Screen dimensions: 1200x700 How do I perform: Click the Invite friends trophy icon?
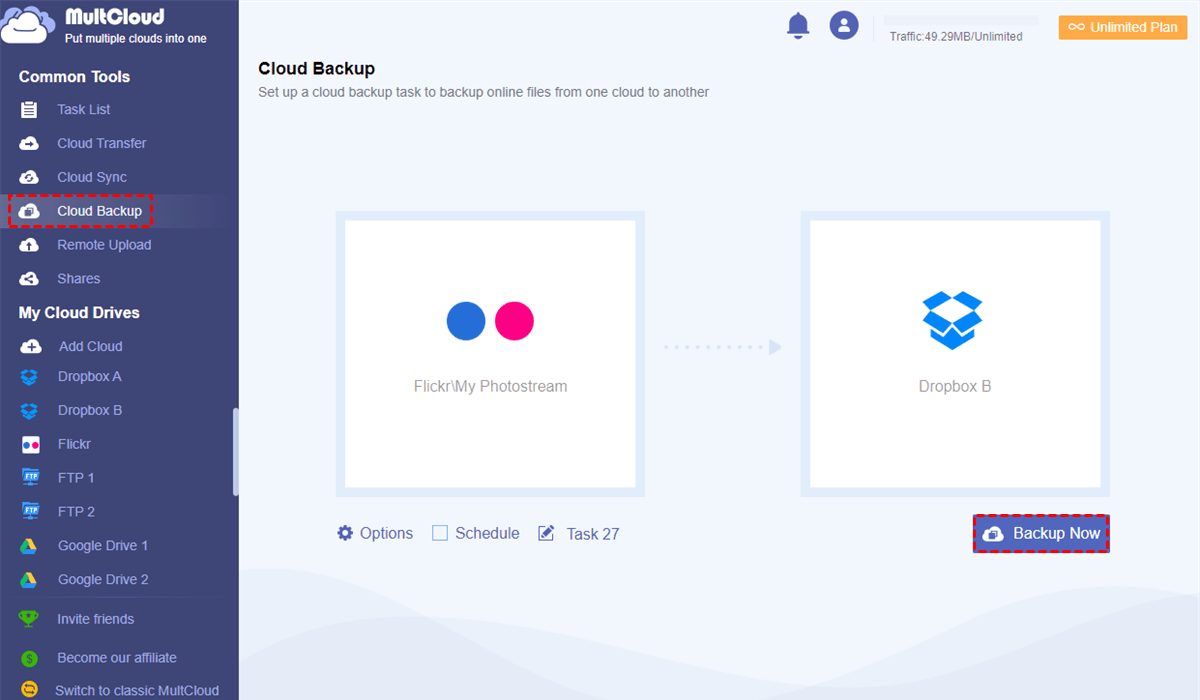click(x=30, y=620)
